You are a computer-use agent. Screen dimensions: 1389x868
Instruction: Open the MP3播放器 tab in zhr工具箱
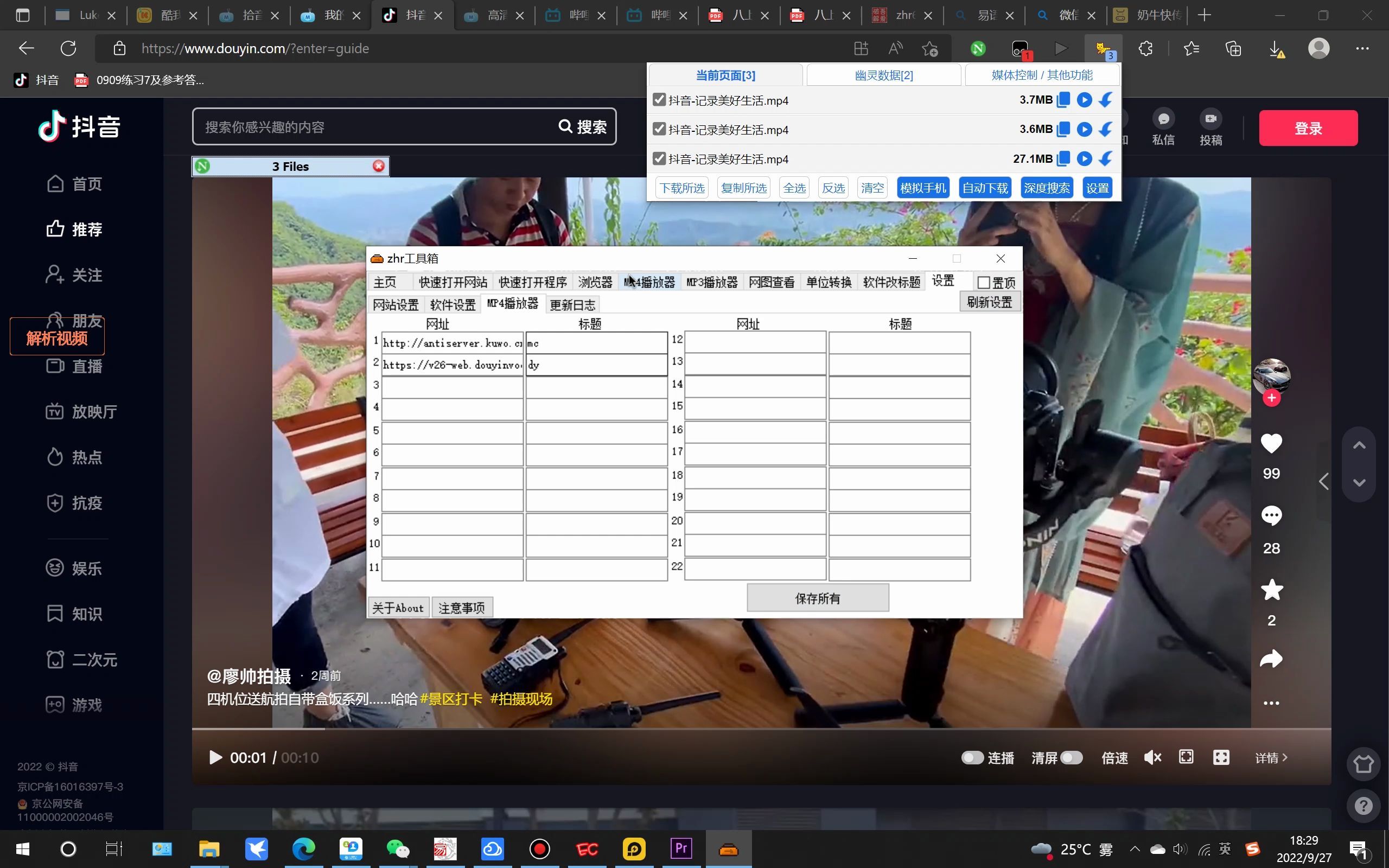point(712,282)
